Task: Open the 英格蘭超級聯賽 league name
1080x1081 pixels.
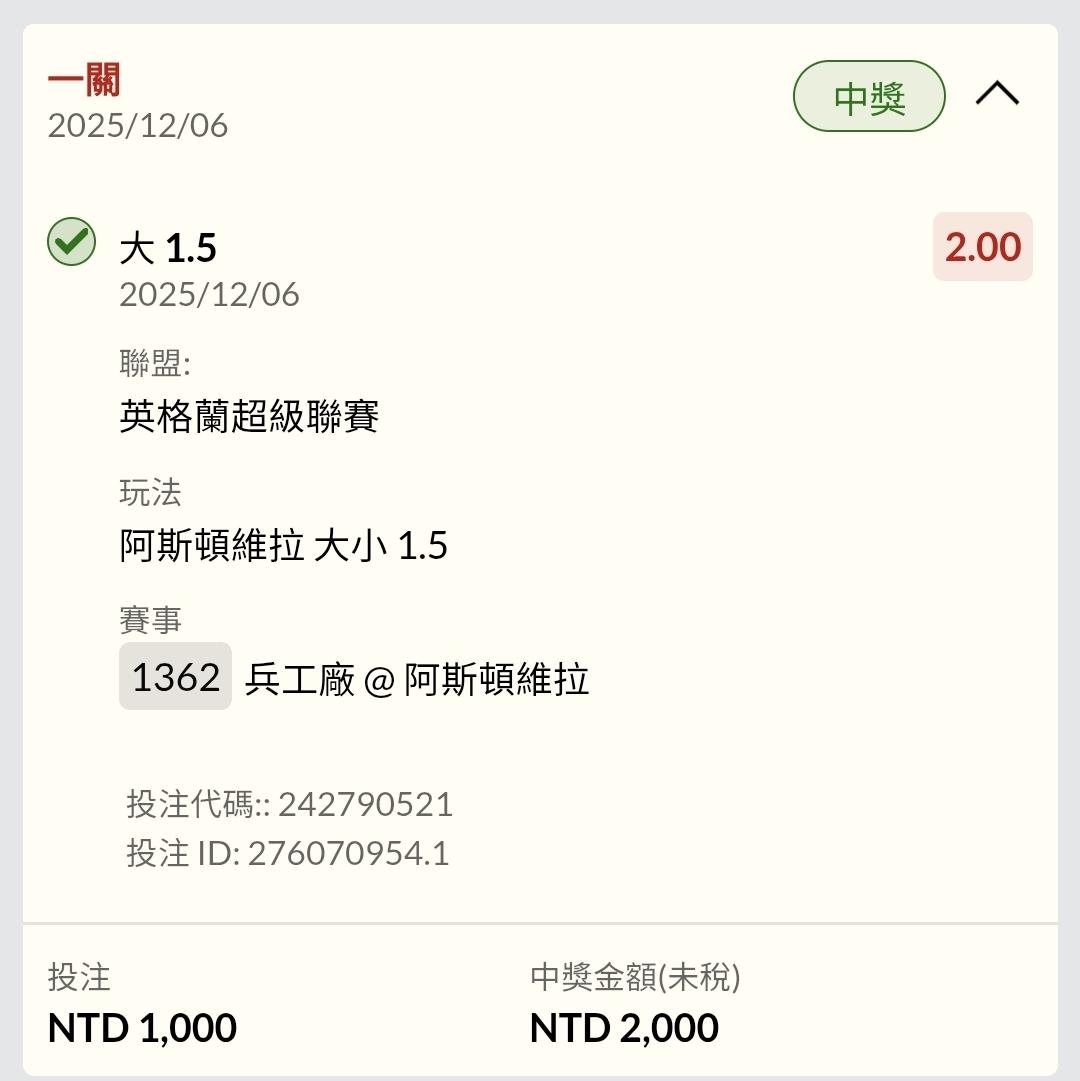Action: pyautogui.click(x=249, y=416)
